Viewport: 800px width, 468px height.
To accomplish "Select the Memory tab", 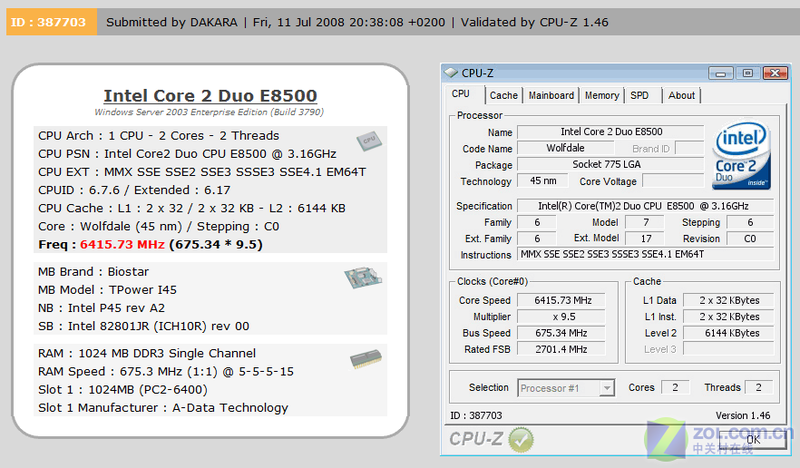I will (x=602, y=95).
